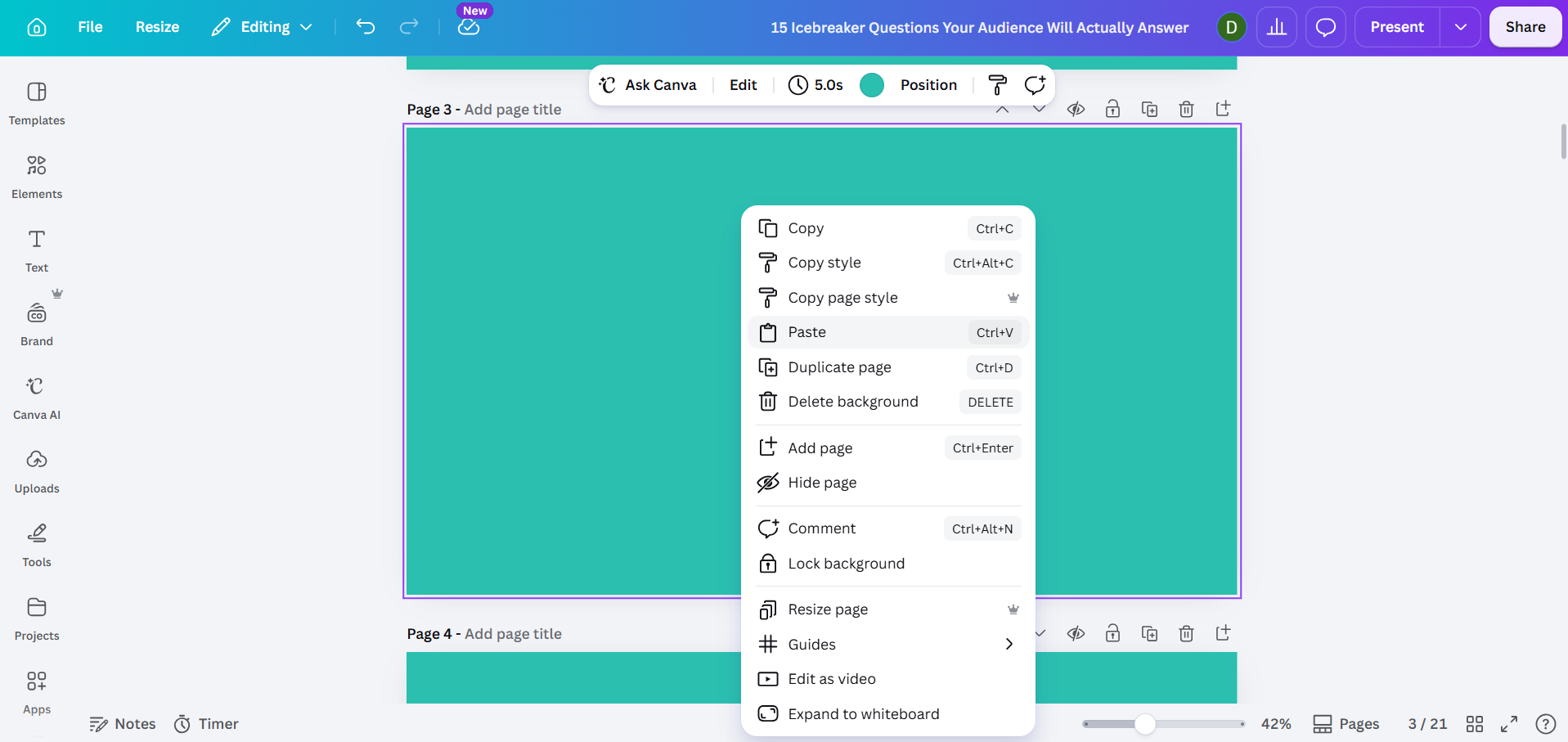Viewport: 1568px width, 742px height.
Task: Choose Resize page menu entry
Action: (x=888, y=609)
